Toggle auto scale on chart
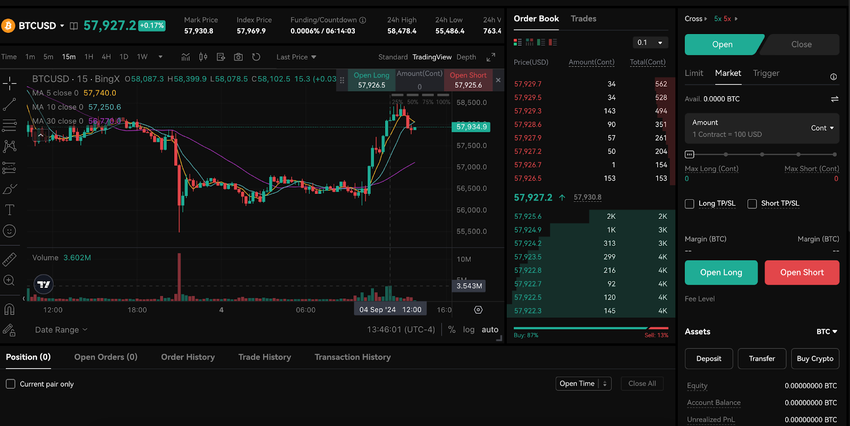Screen dimensions: 850x426 pyautogui.click(x=490, y=330)
